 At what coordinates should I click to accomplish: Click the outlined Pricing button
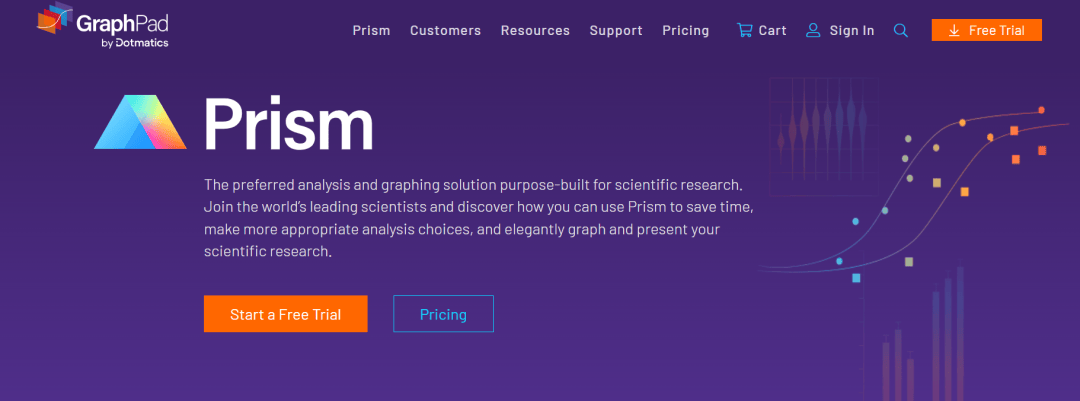tap(443, 314)
